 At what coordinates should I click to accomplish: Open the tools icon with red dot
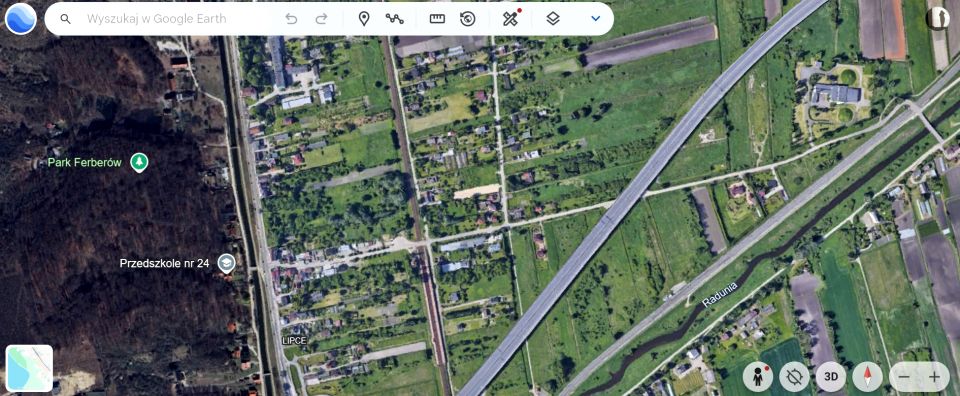[511, 18]
